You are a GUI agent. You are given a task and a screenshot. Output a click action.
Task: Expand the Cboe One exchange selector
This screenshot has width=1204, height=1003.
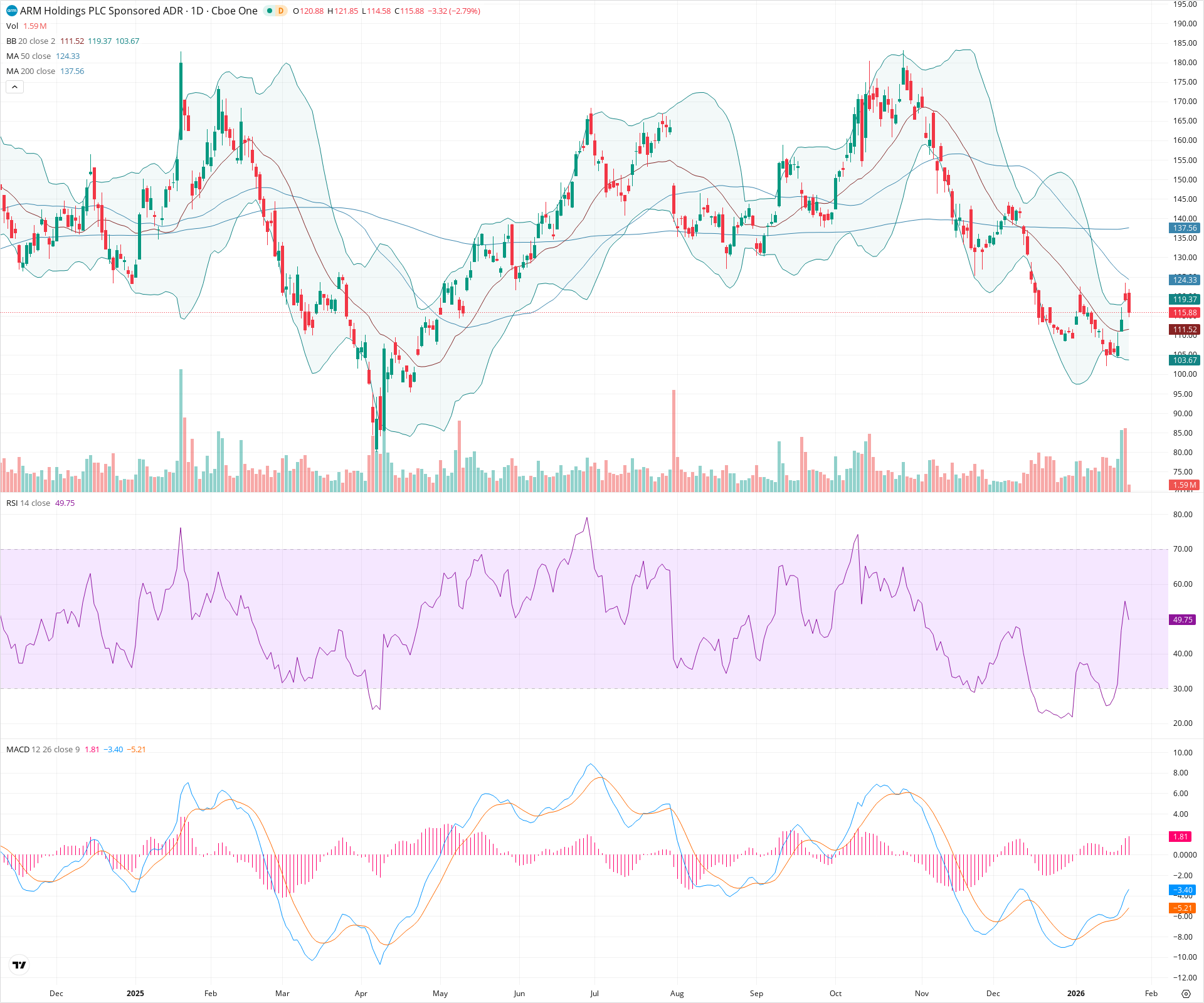click(x=233, y=11)
